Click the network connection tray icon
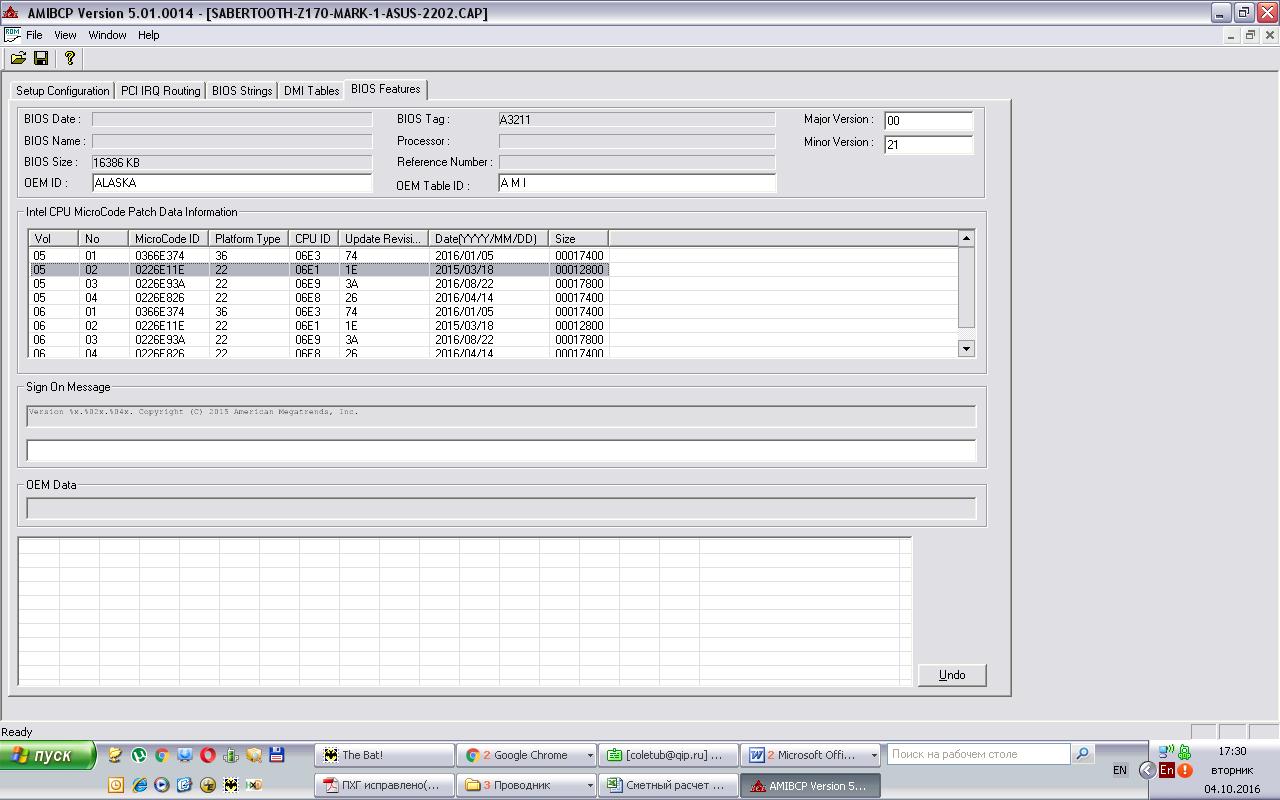This screenshot has width=1280, height=800. click(x=1166, y=751)
